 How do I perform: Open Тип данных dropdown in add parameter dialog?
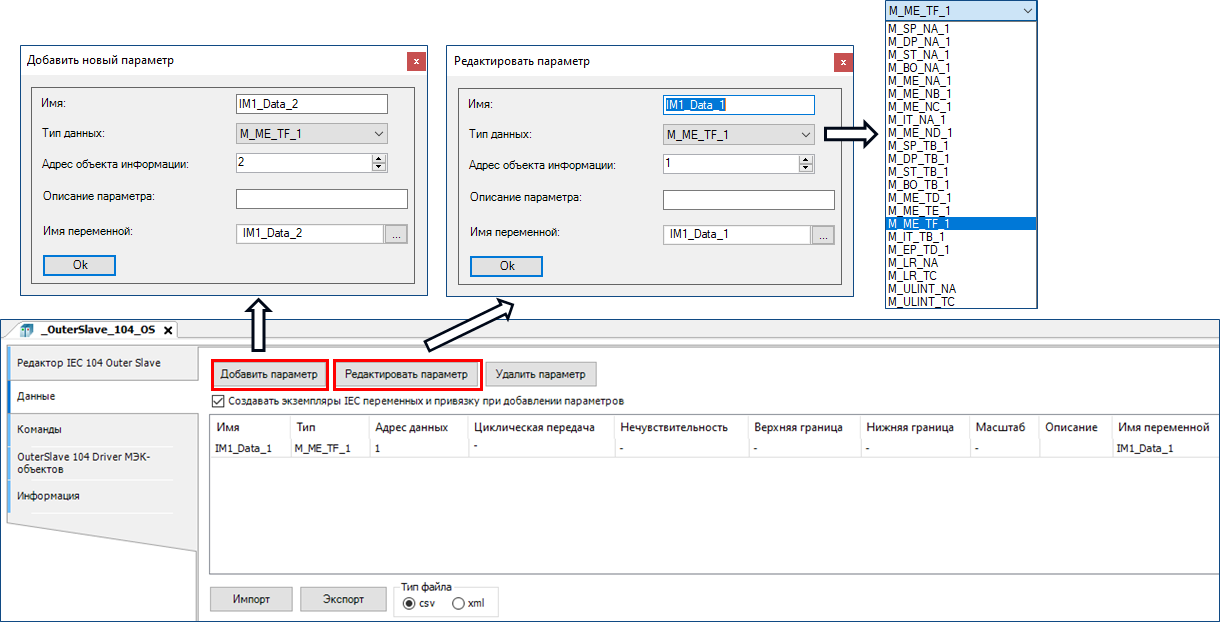[311, 134]
